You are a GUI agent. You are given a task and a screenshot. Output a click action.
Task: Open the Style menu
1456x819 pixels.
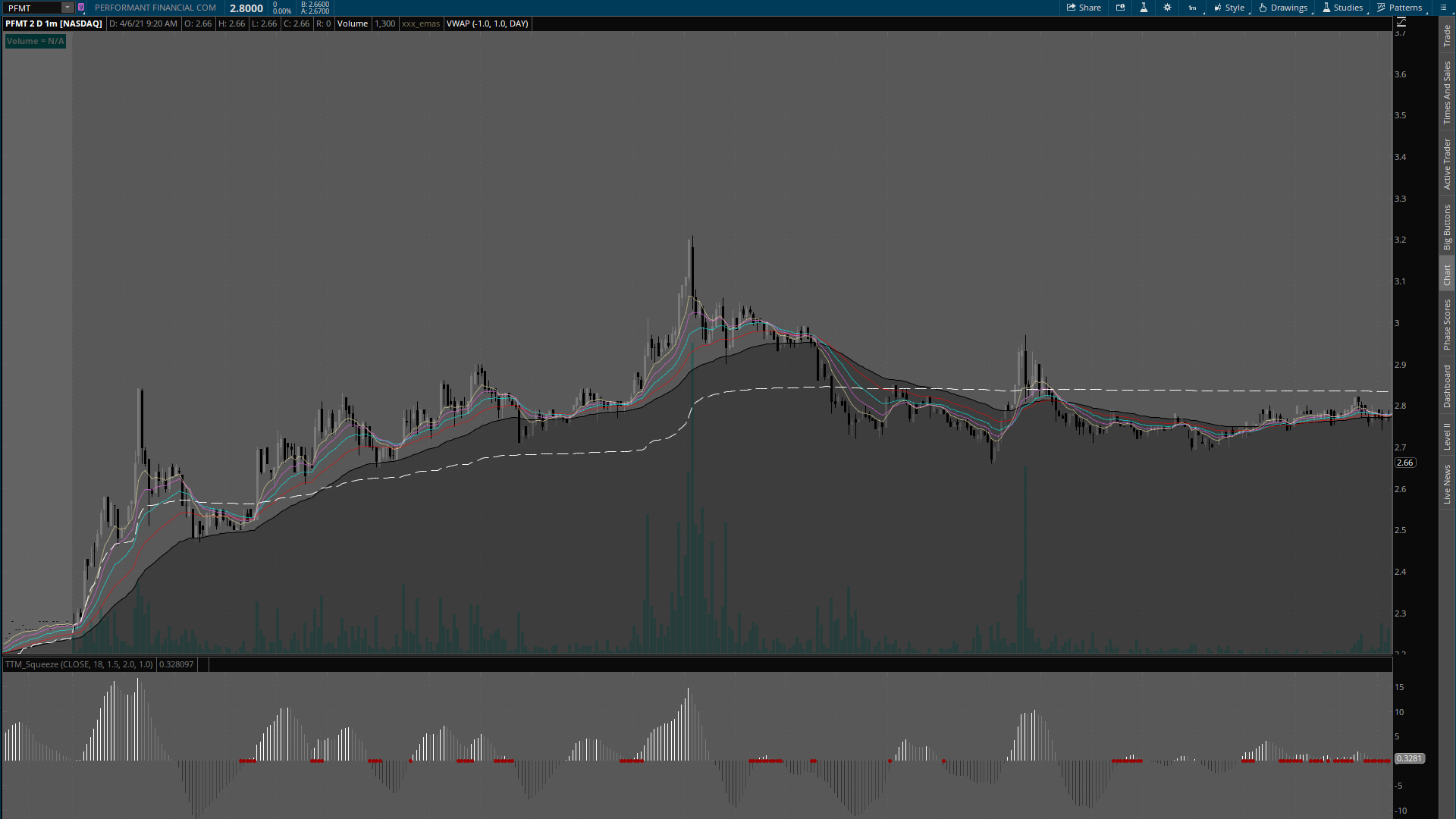(1229, 8)
